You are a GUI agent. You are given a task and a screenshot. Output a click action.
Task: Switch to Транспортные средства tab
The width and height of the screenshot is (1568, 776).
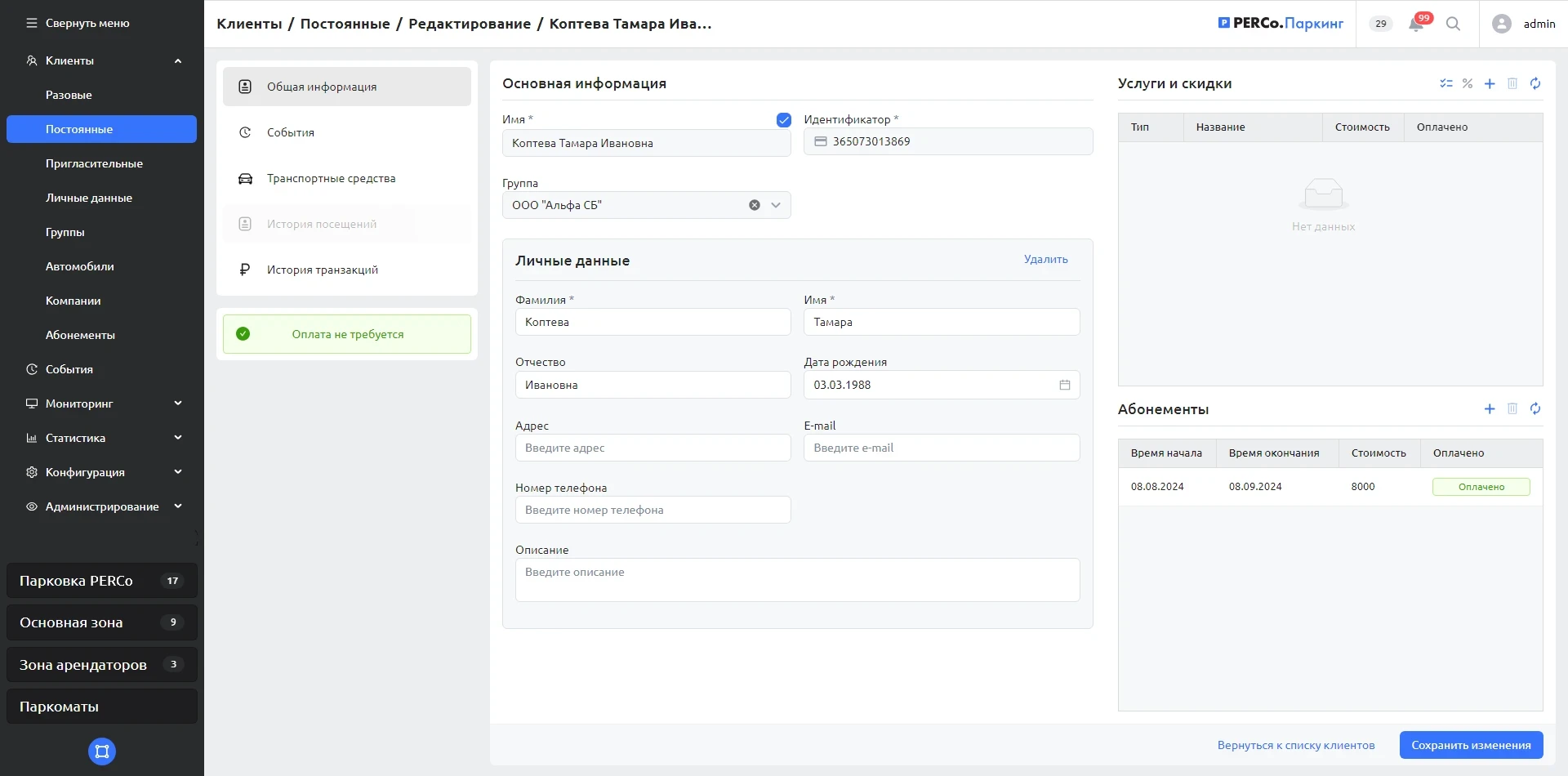tap(331, 178)
